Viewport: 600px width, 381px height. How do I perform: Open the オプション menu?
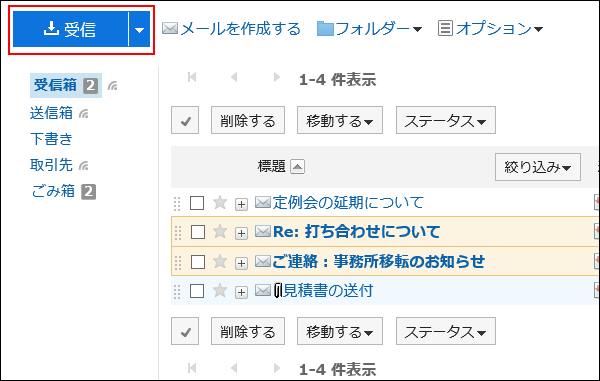(x=491, y=29)
